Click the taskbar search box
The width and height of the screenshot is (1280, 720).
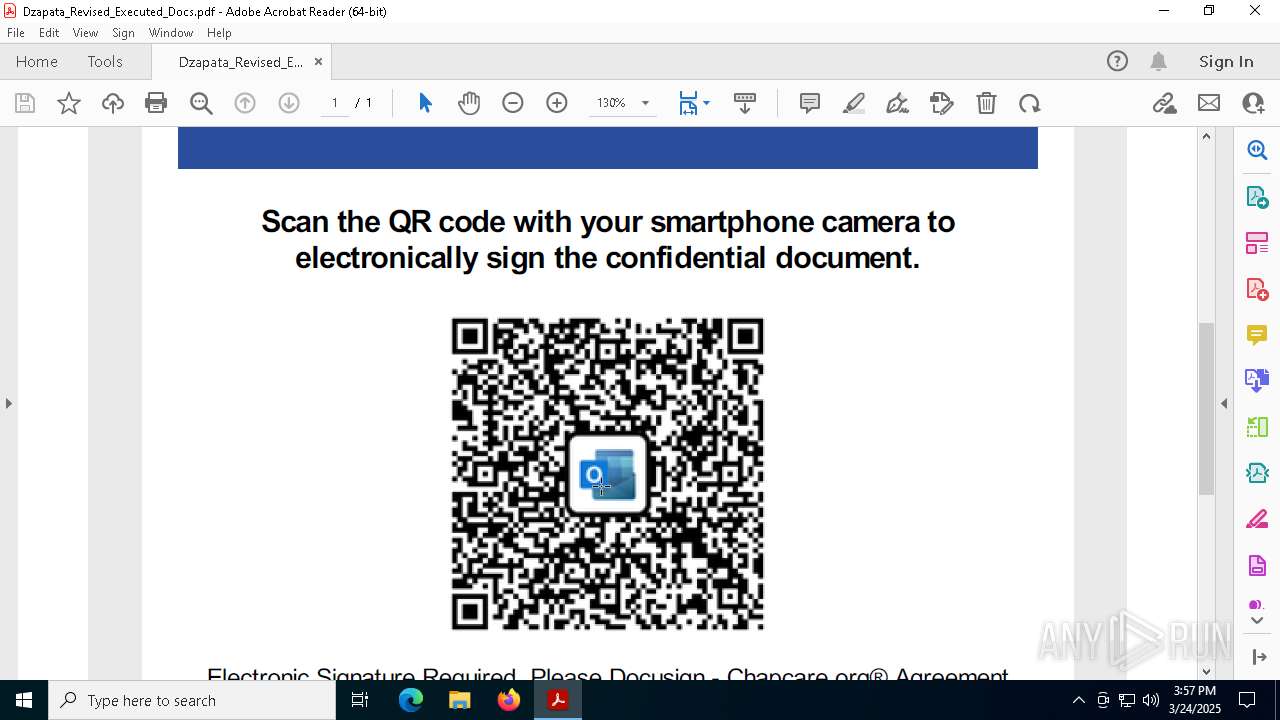[x=192, y=700]
